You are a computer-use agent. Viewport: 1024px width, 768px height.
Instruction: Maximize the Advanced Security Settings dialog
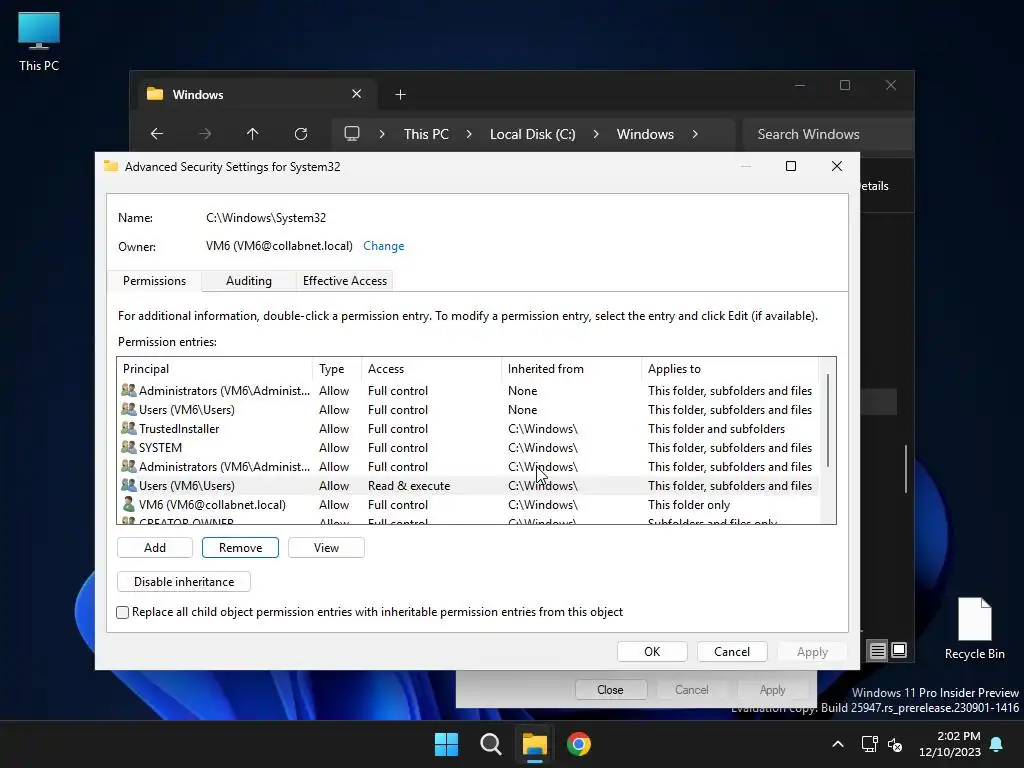tap(791, 167)
